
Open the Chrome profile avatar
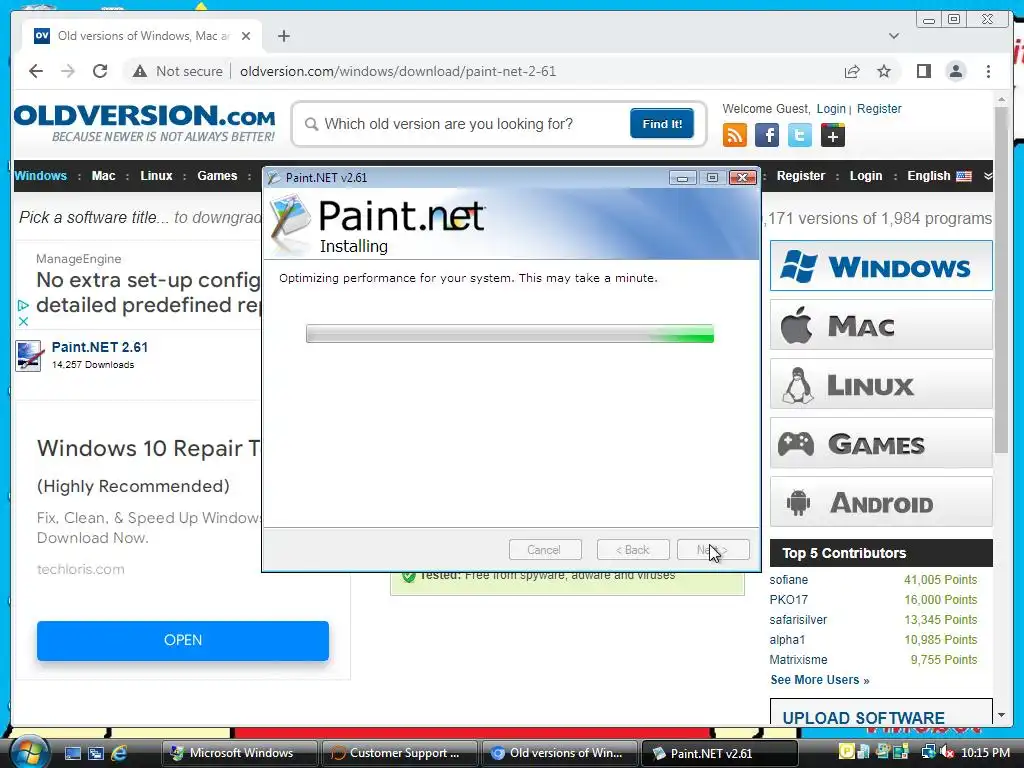click(955, 71)
